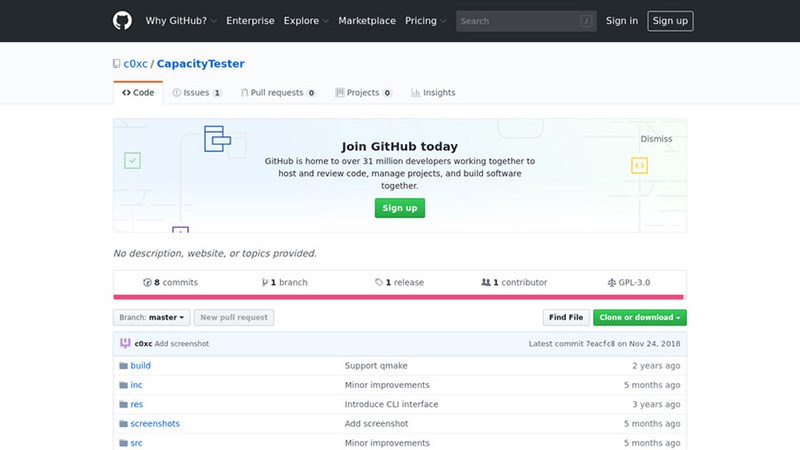Dismiss the Join GitHub banner

pos(656,139)
